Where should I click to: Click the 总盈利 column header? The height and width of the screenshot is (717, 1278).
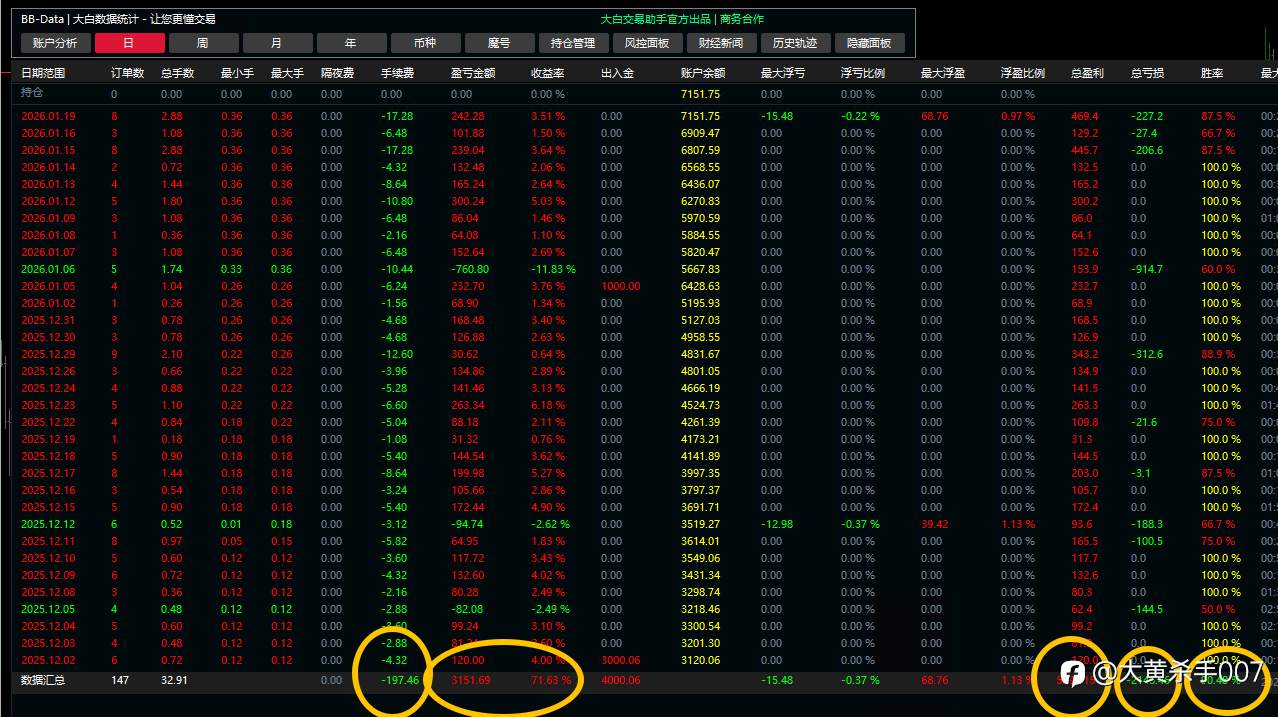click(1087, 73)
